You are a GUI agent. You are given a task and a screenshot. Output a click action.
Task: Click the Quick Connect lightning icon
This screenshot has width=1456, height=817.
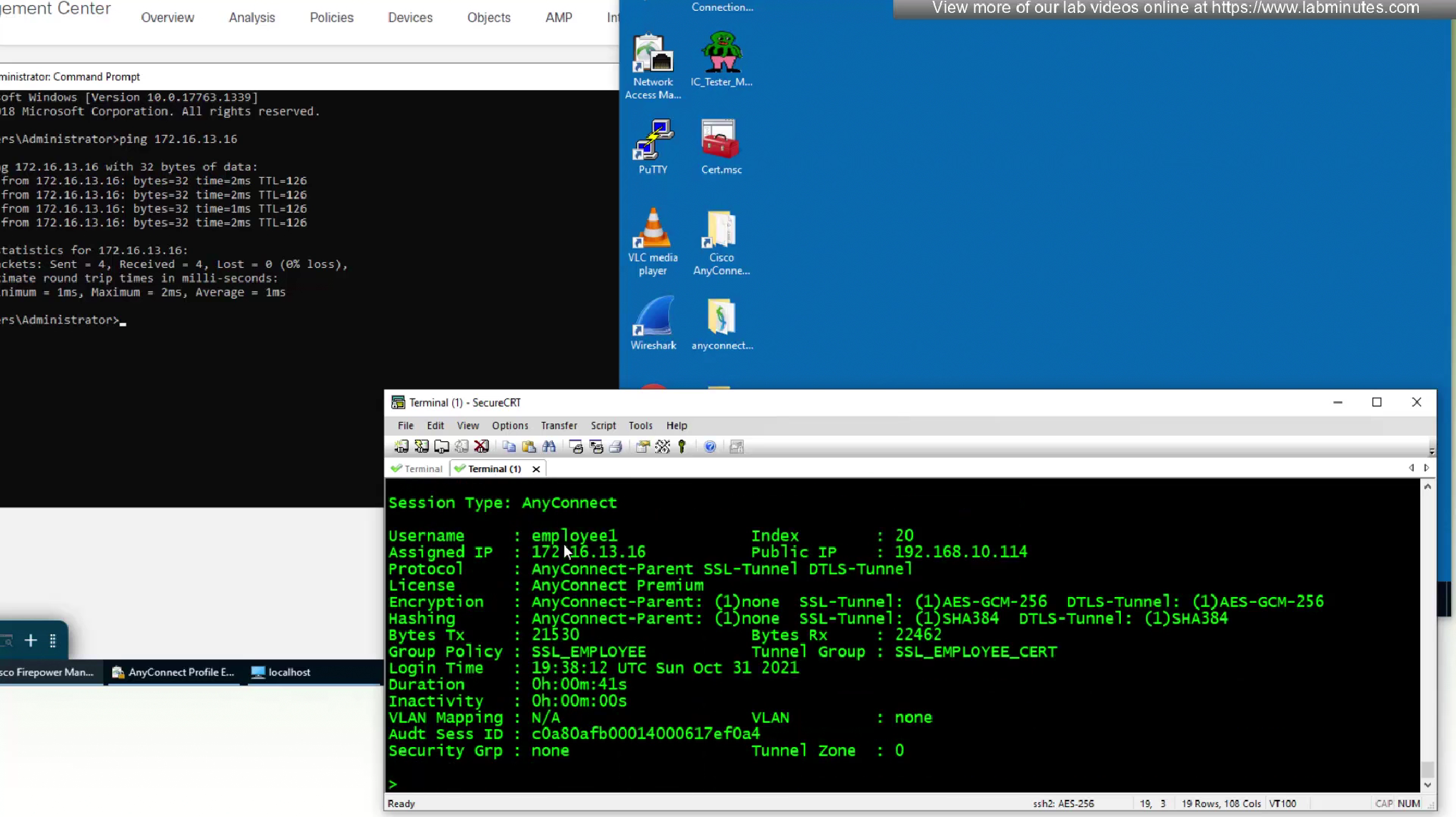(422, 447)
